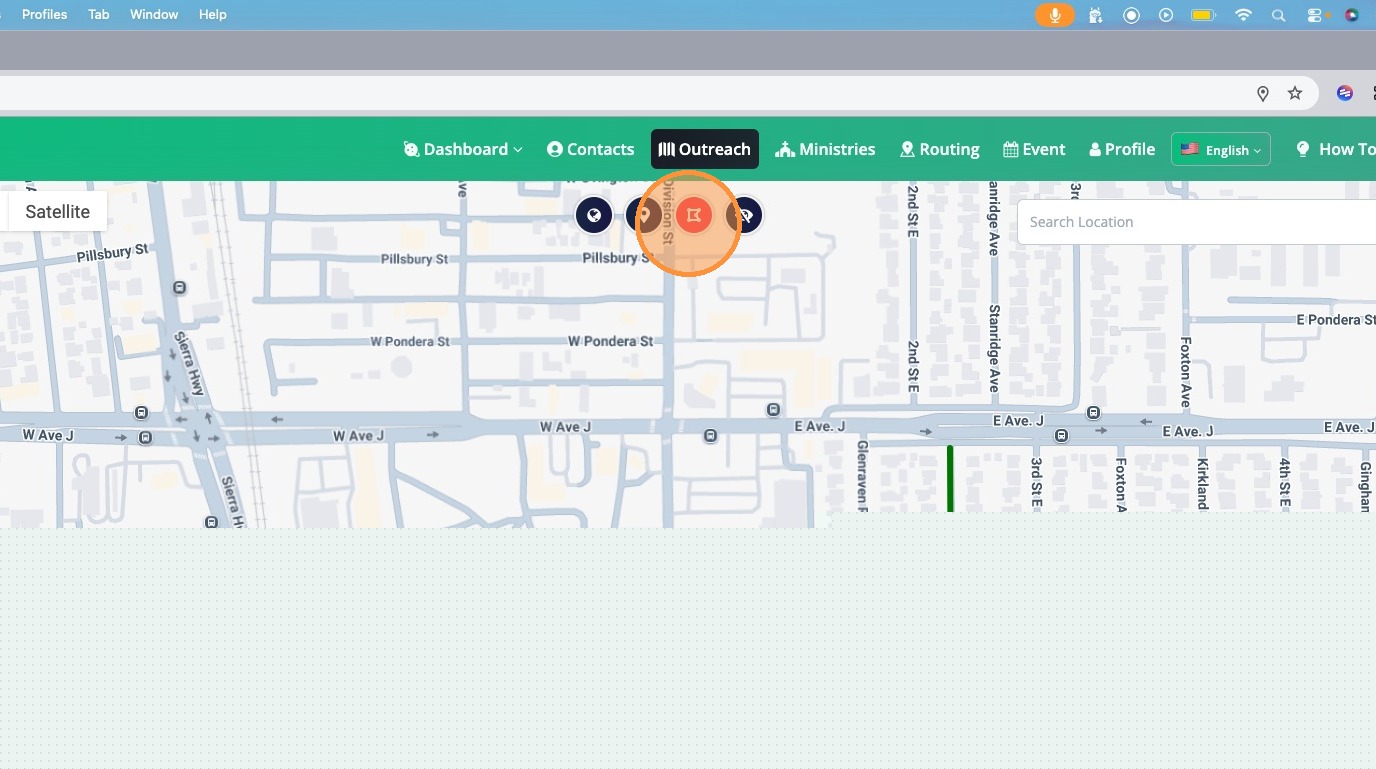Open the How To help link
This screenshot has width=1376, height=769.
(1335, 149)
